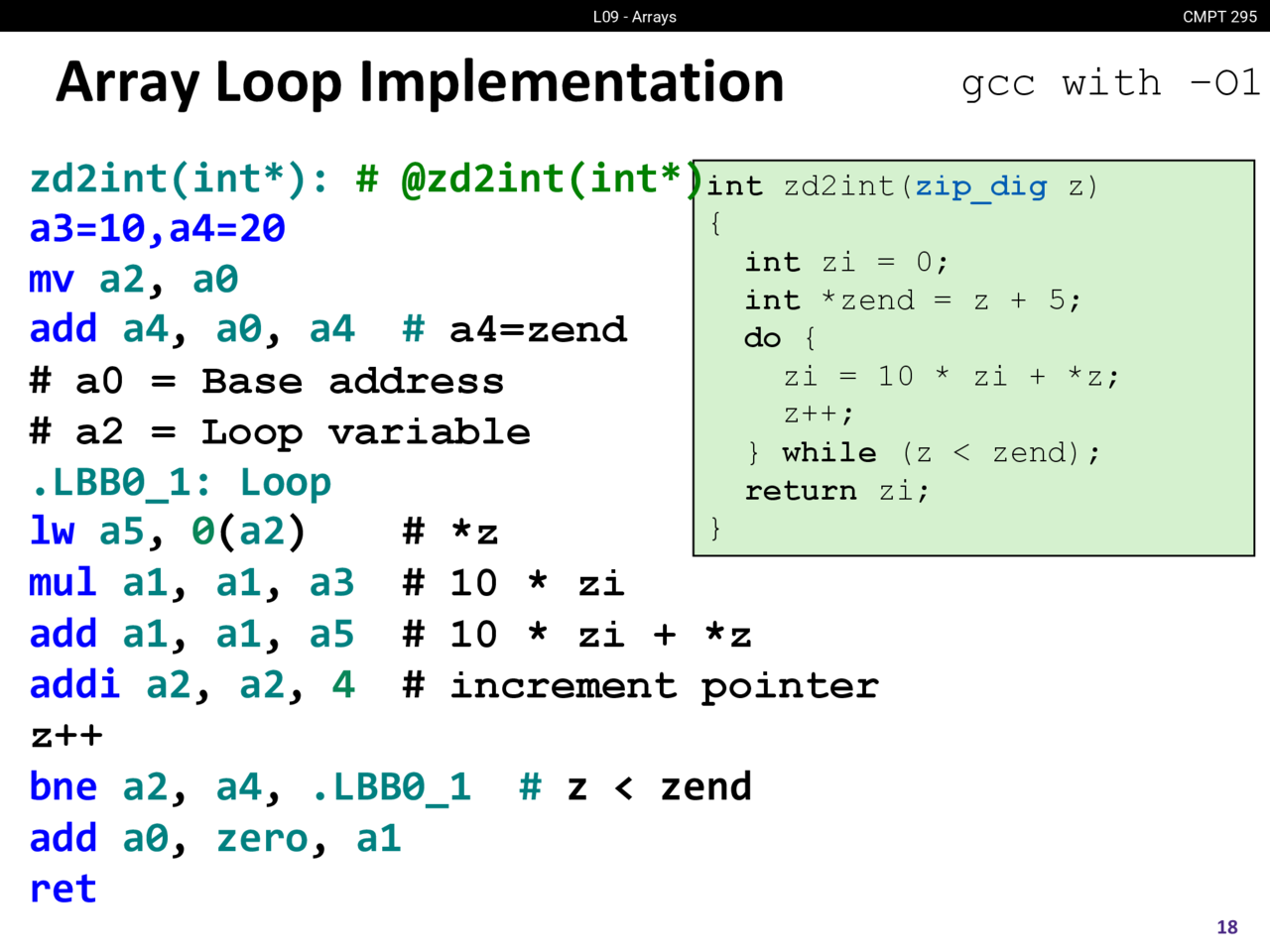Click the '.LBB0_1: Loop' label line
1270x952 pixels.
181,483
